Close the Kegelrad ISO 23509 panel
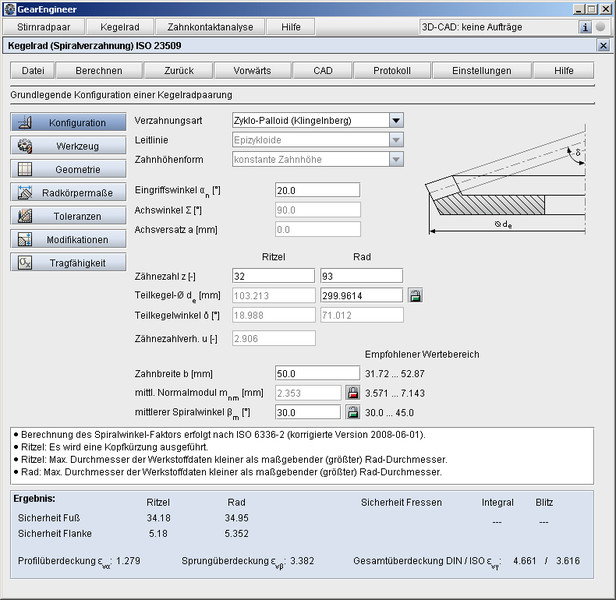 click(602, 46)
